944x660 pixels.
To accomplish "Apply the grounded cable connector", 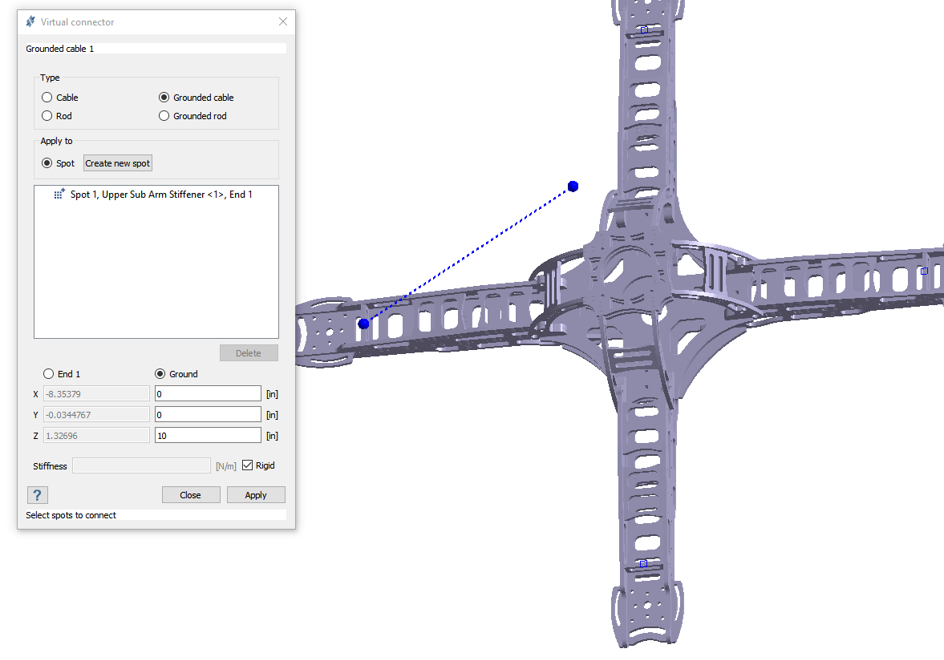I will click(x=255, y=495).
